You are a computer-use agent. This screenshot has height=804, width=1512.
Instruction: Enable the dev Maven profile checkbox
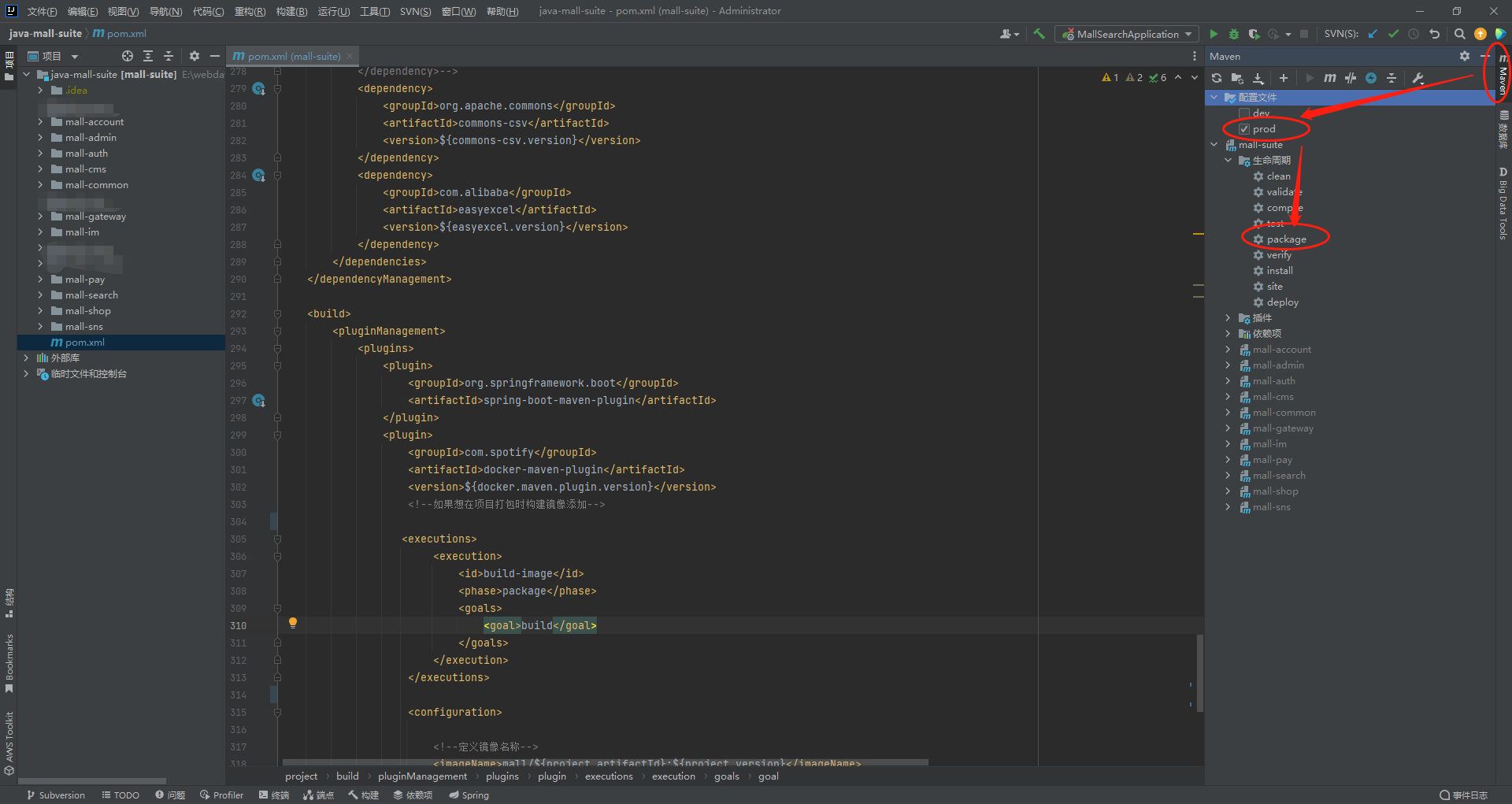(1244, 113)
